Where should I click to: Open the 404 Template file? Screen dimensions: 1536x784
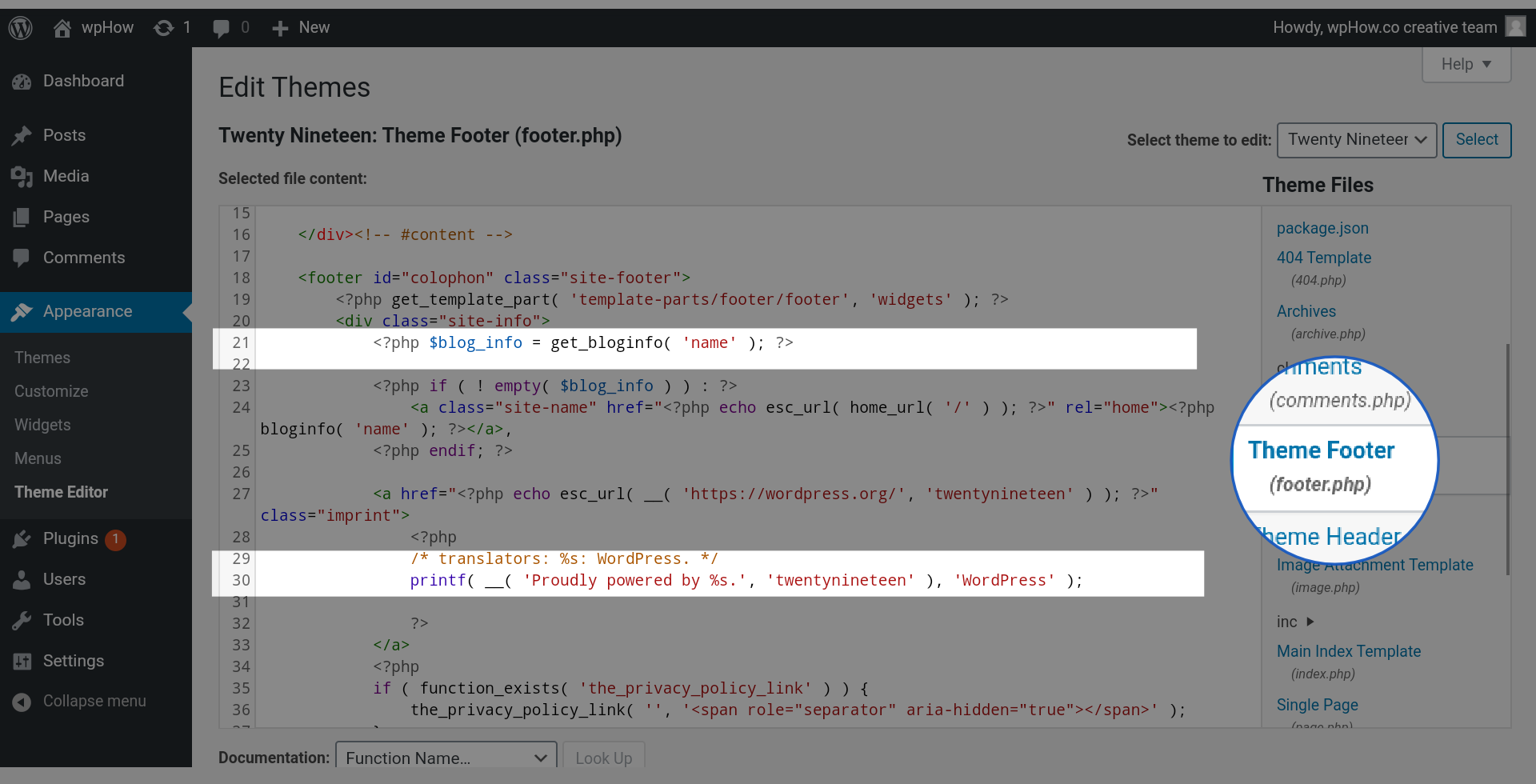pyautogui.click(x=1324, y=258)
